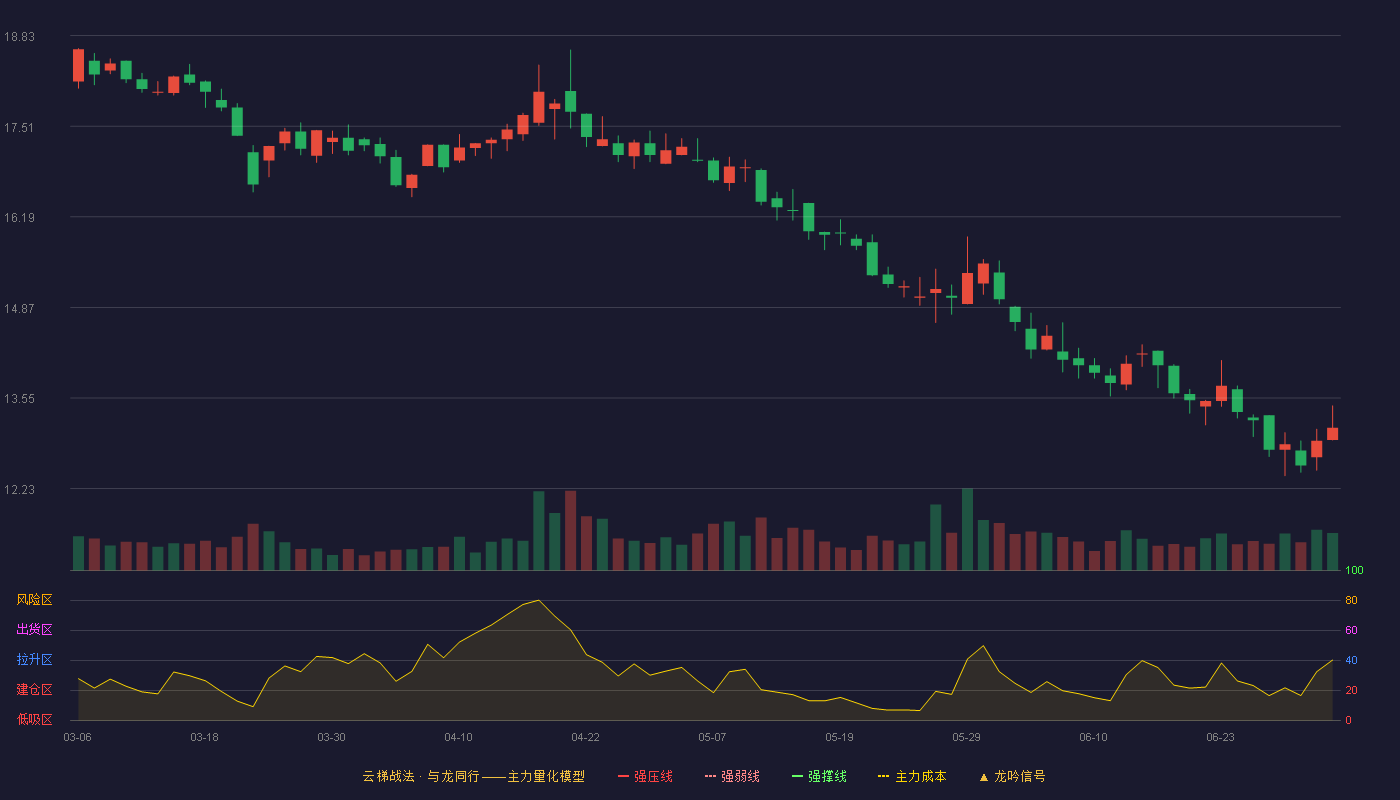Viewport: 1400px width, 800px height.
Task: Click the 风险区 zone label
Action: click(x=34, y=600)
